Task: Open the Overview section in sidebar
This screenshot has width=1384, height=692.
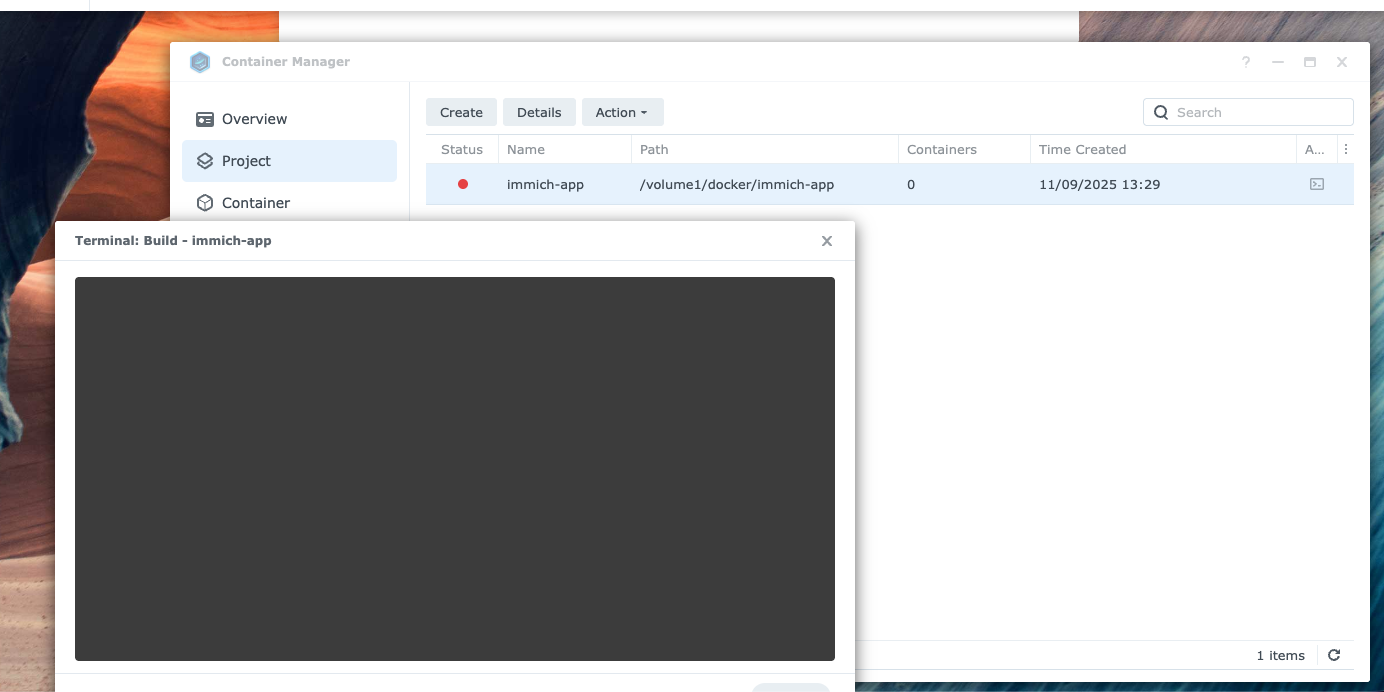Action: [x=289, y=119]
